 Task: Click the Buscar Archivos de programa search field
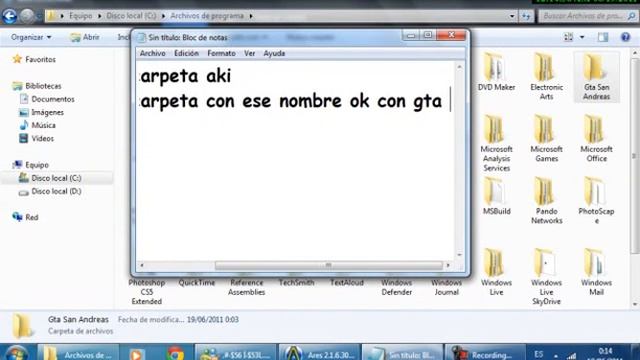(x=587, y=16)
